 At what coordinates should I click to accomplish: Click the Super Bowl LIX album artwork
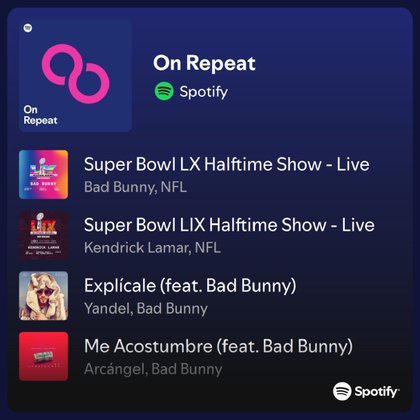43,235
